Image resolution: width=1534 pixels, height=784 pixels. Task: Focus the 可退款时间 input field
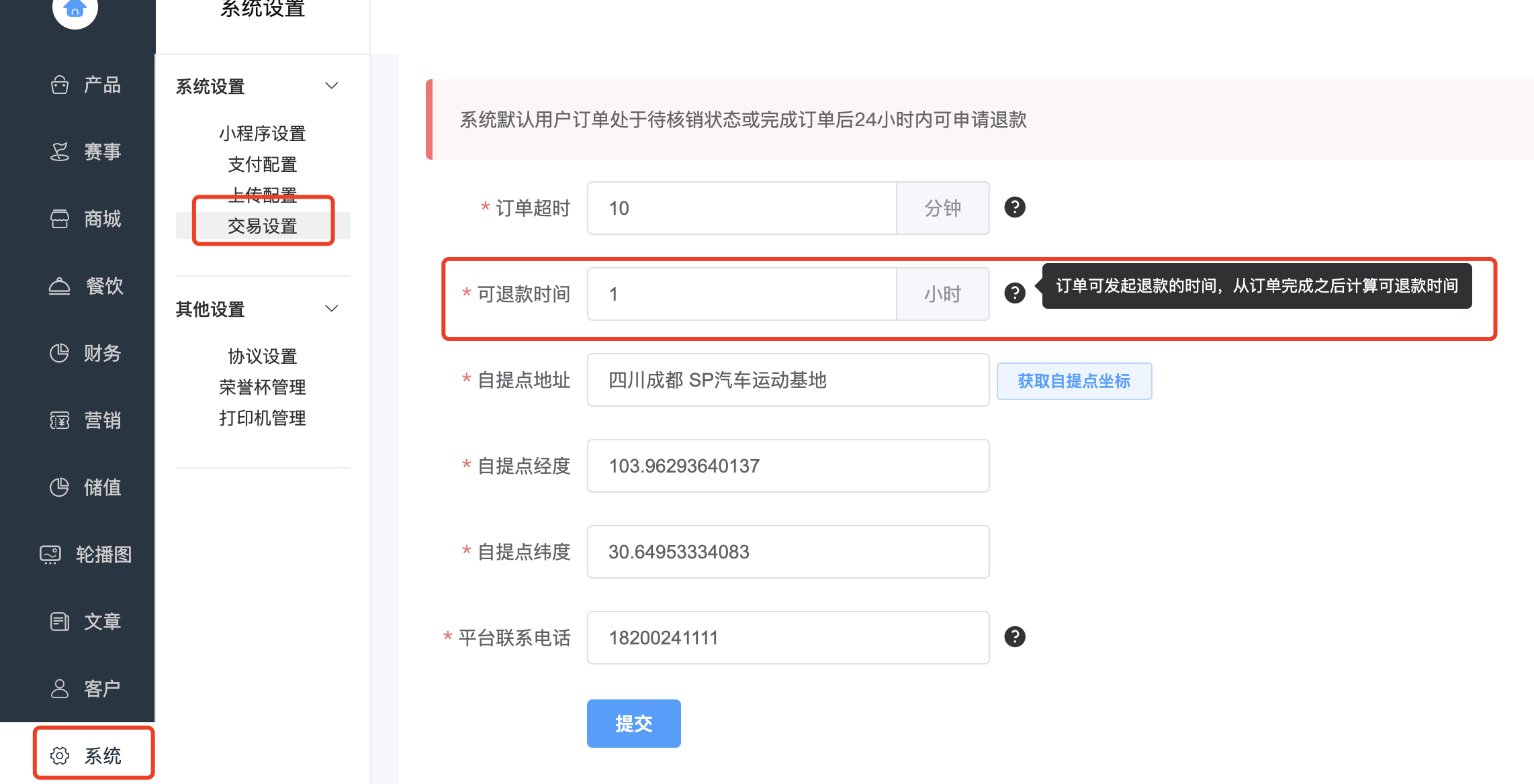click(742, 294)
